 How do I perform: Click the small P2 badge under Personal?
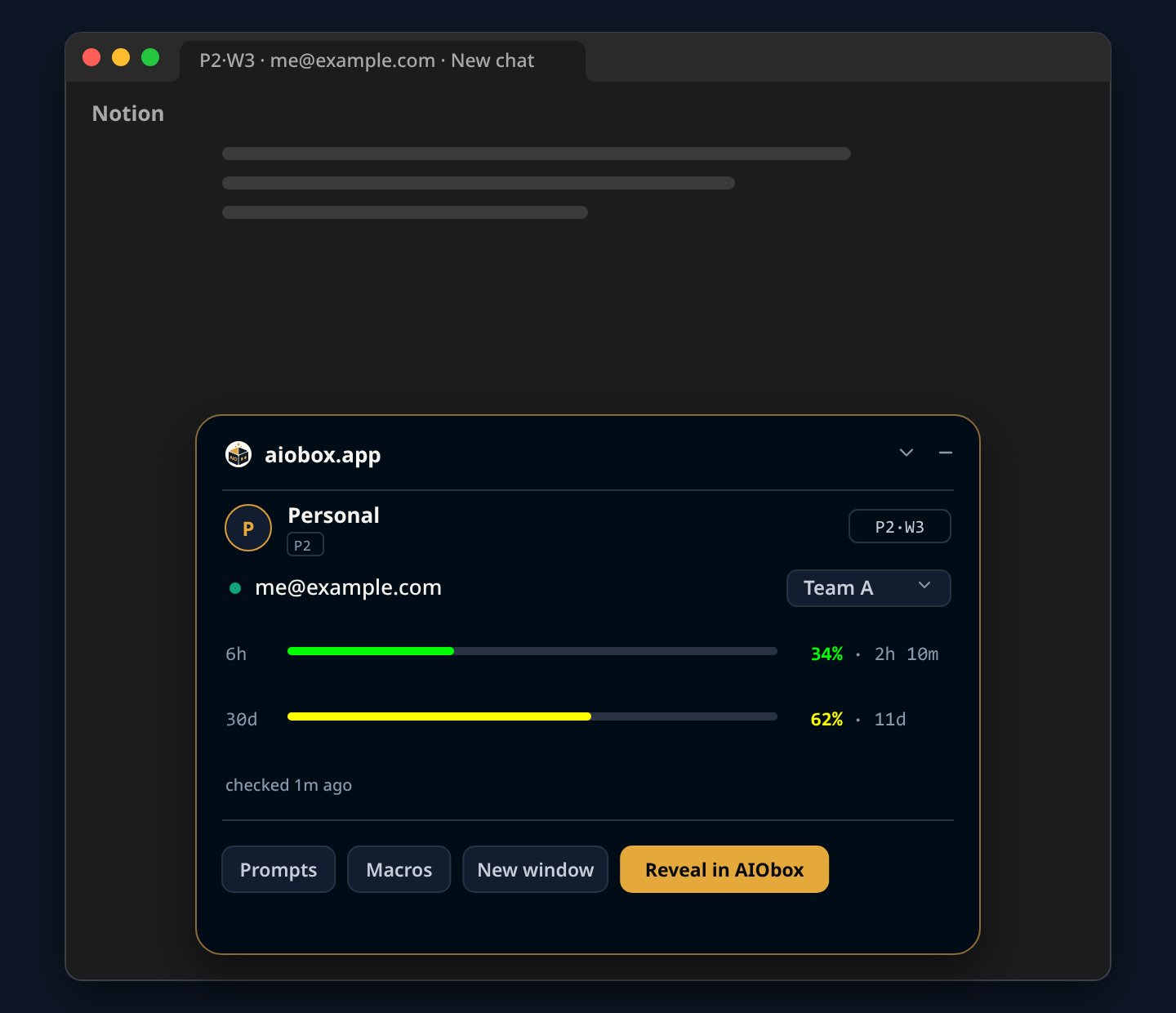pyautogui.click(x=305, y=545)
